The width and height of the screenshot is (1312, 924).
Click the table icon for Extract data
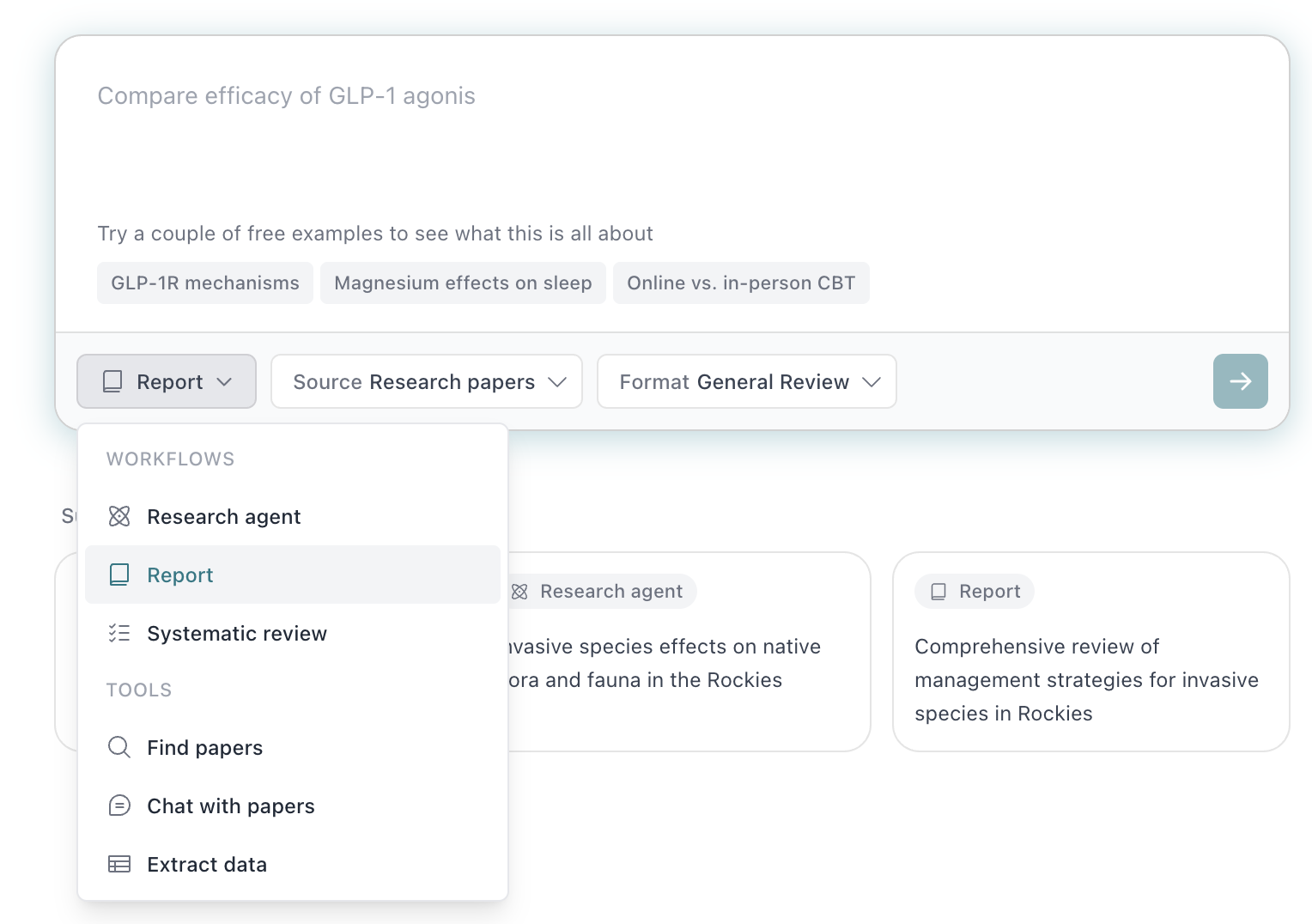[x=119, y=864]
